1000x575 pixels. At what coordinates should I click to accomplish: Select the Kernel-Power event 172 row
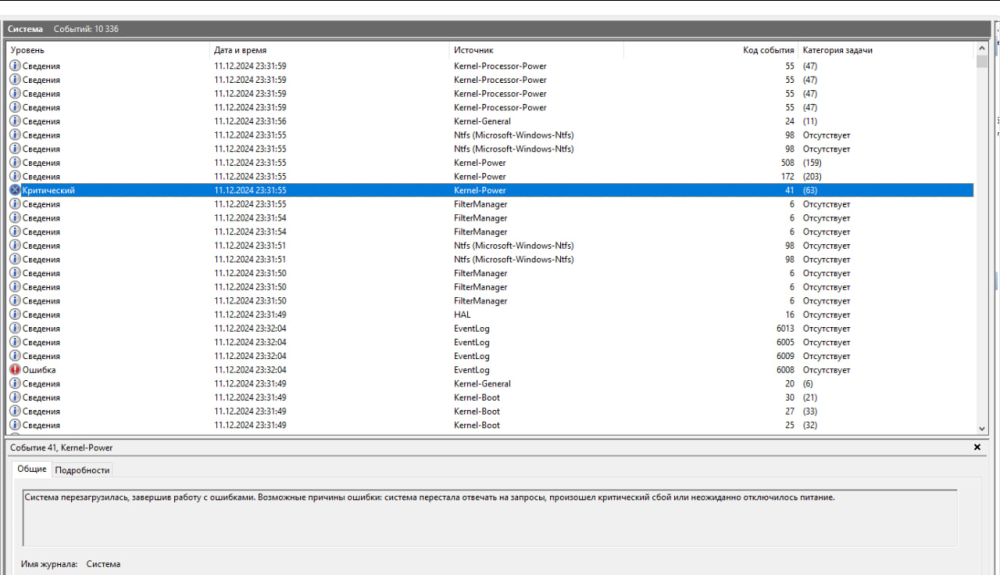point(490,177)
